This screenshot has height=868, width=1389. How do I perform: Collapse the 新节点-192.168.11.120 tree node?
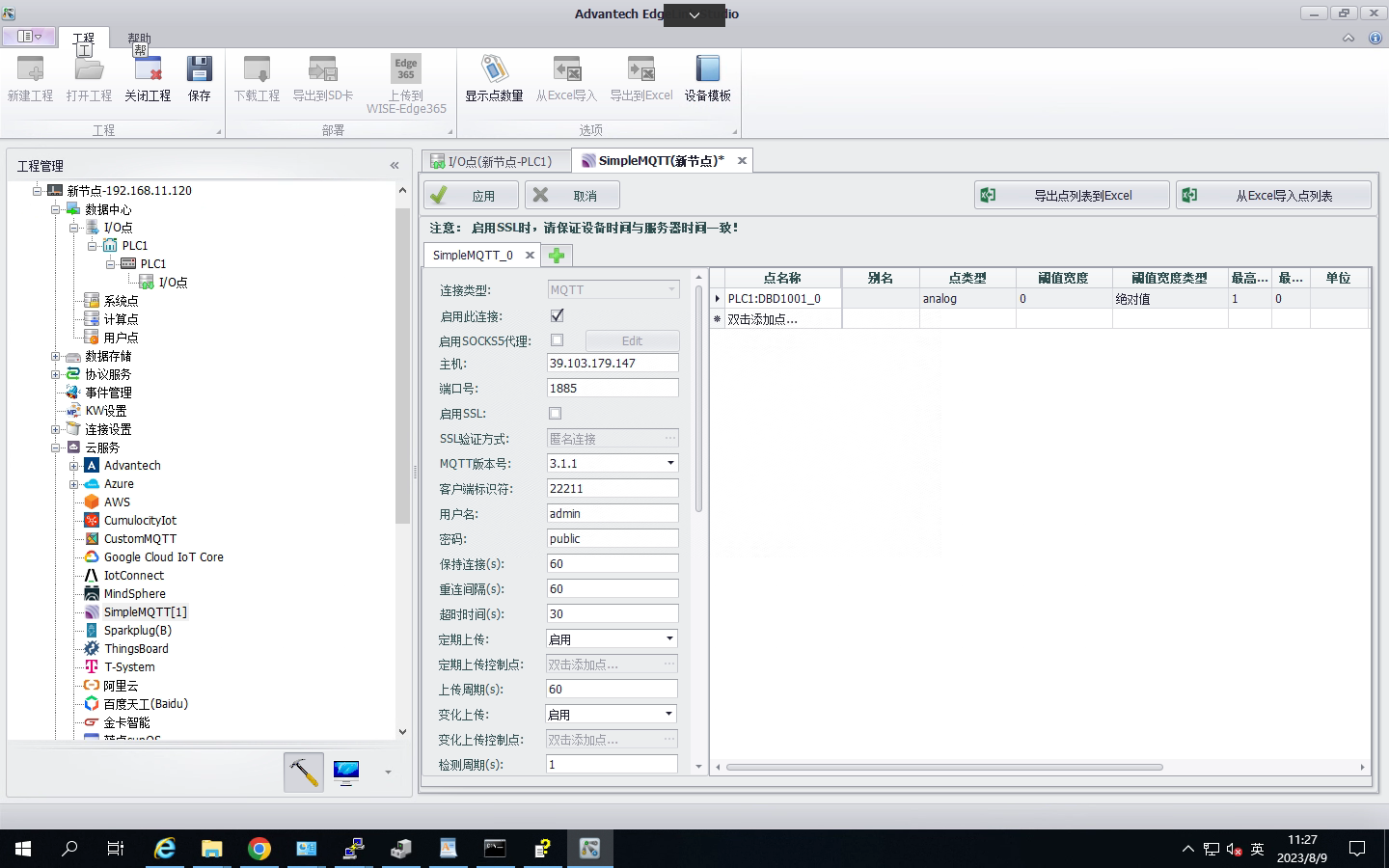[37, 190]
